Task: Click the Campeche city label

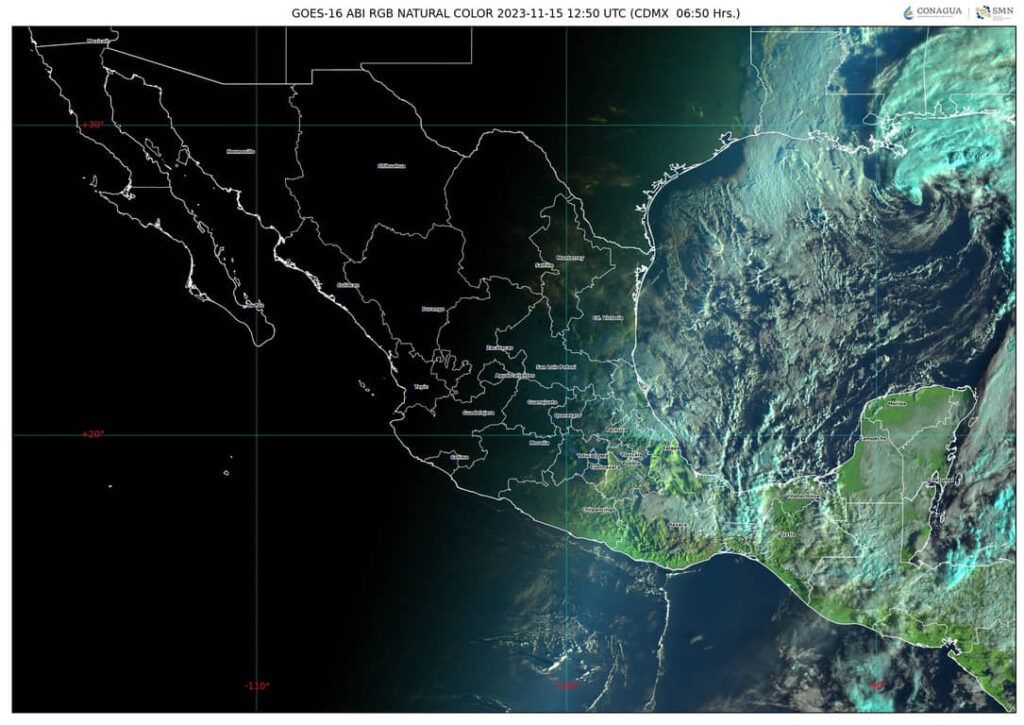Action: [872, 438]
